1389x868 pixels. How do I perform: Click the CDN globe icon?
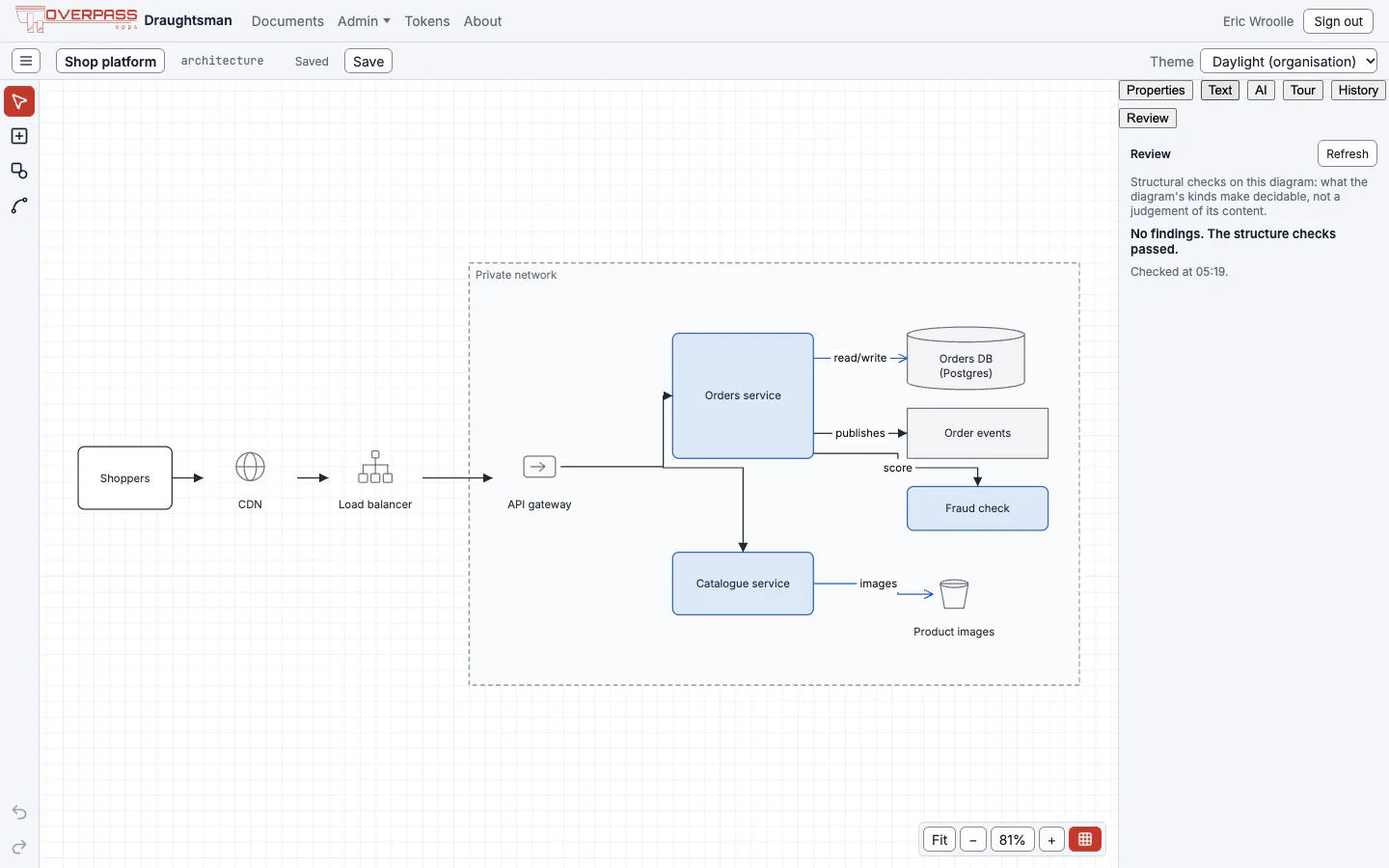pyautogui.click(x=250, y=467)
